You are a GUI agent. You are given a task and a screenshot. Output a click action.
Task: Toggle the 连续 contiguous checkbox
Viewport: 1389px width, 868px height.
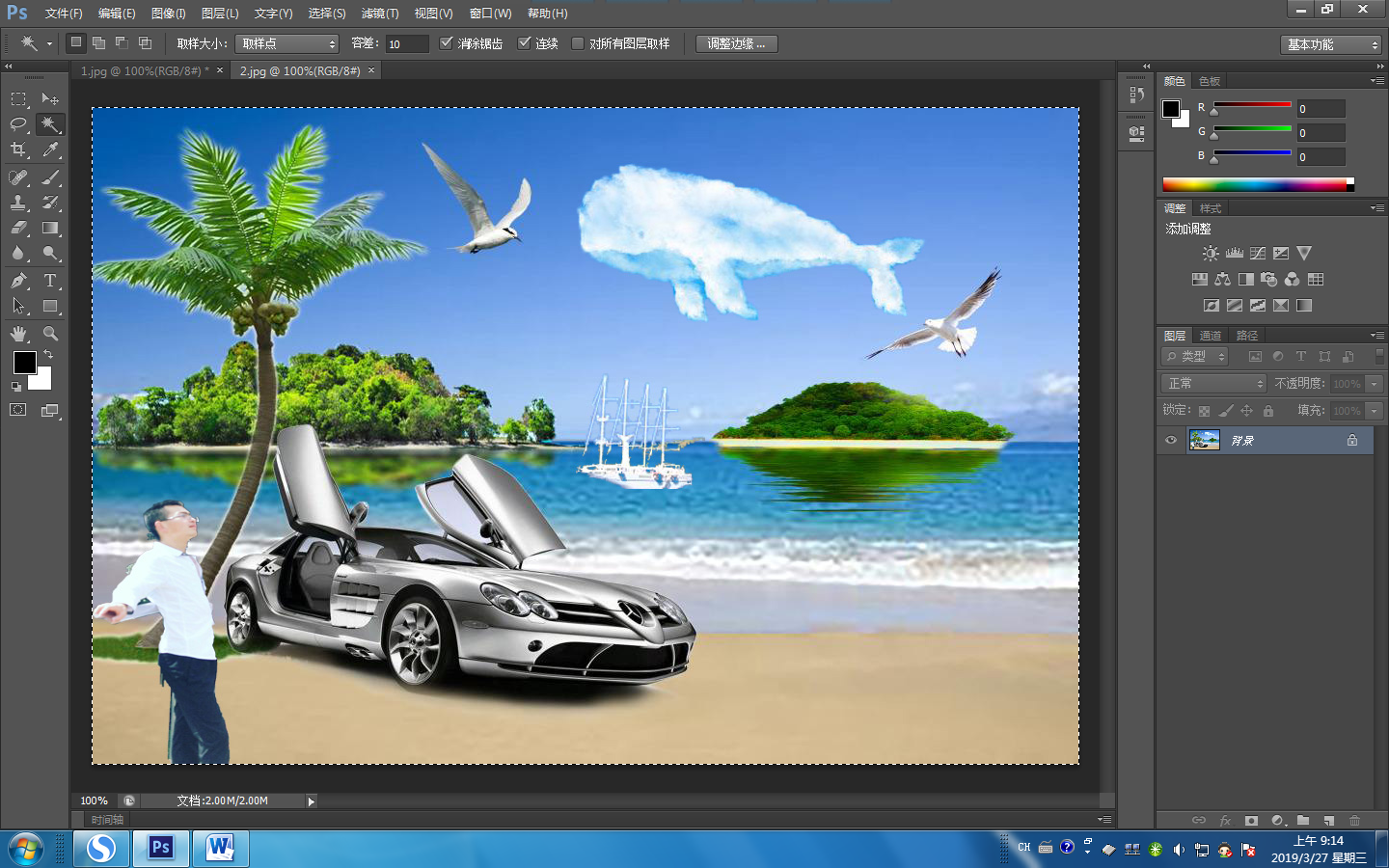524,43
